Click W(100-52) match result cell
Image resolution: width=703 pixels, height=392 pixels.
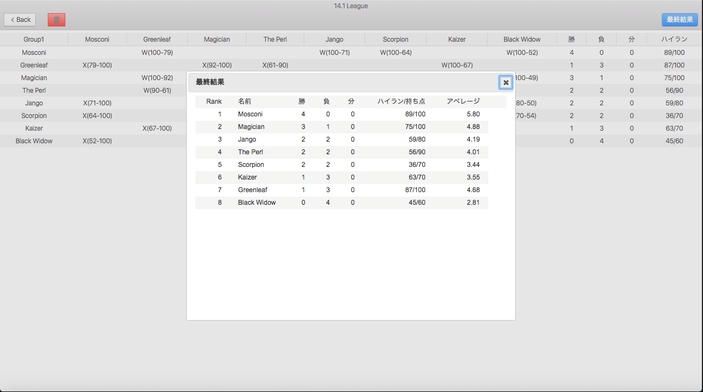click(x=522, y=52)
